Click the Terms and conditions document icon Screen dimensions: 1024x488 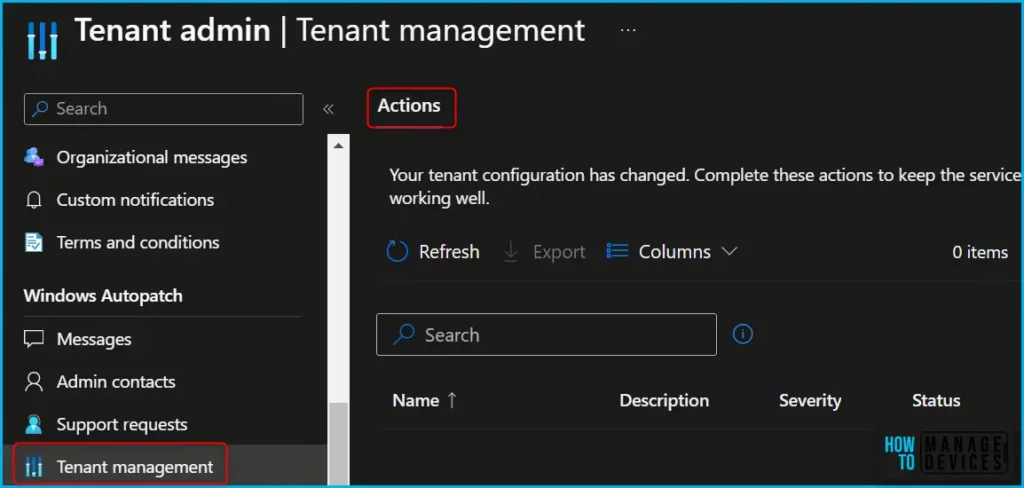pyautogui.click(x=33, y=242)
